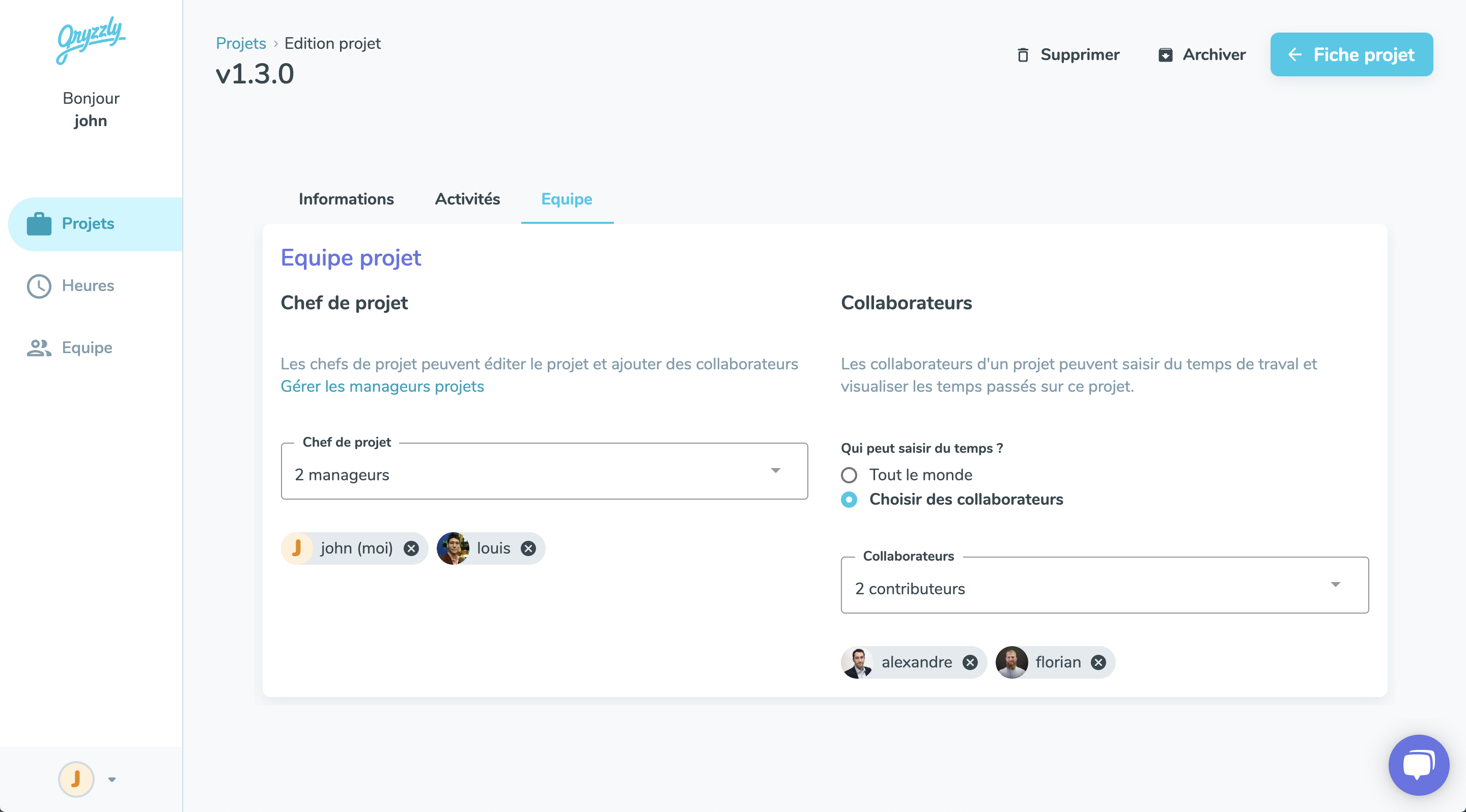Expand the Chef de projet dropdown
1466x812 pixels.
(x=544, y=472)
